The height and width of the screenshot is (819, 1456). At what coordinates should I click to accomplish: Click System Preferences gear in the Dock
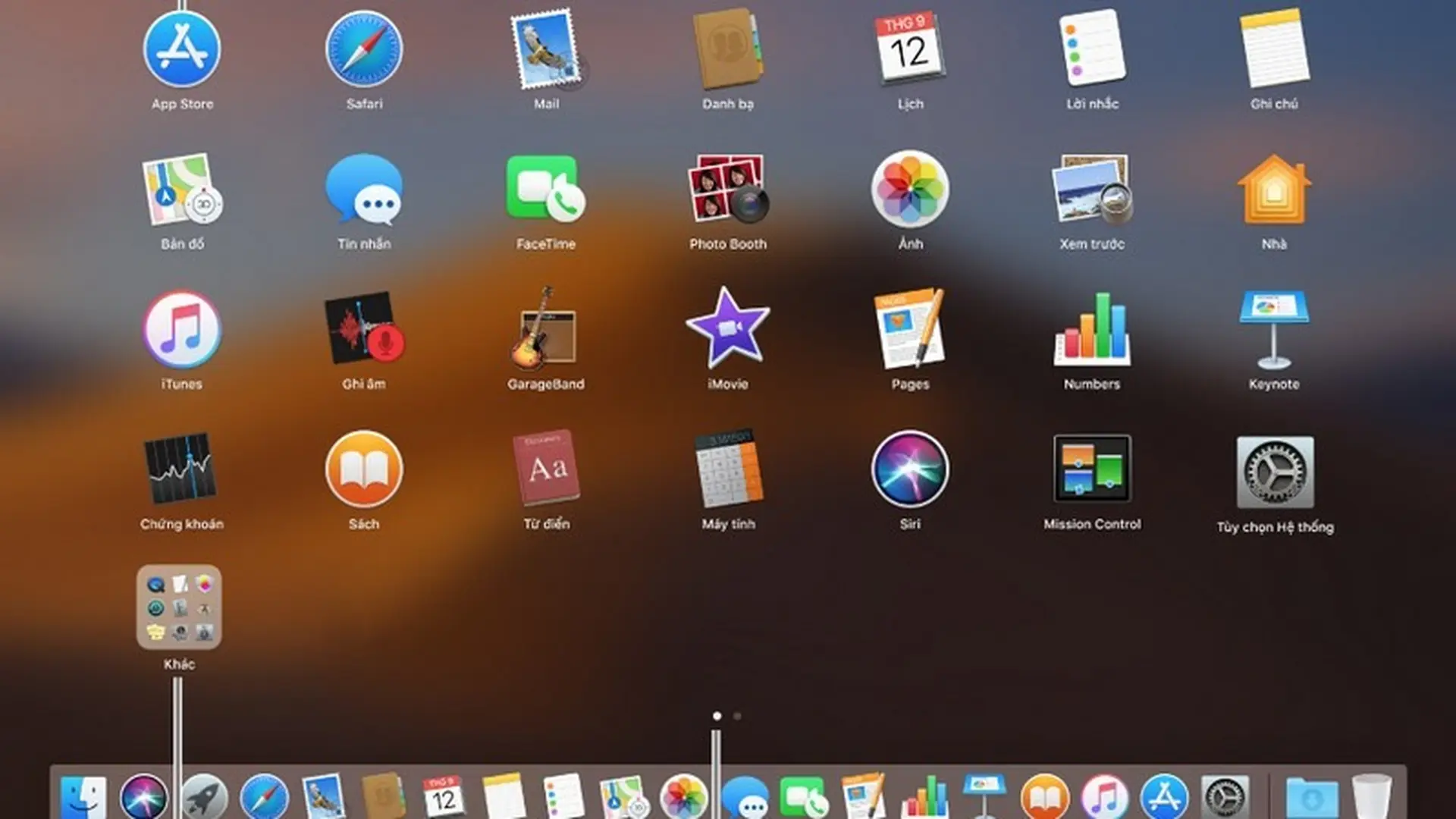click(1225, 798)
